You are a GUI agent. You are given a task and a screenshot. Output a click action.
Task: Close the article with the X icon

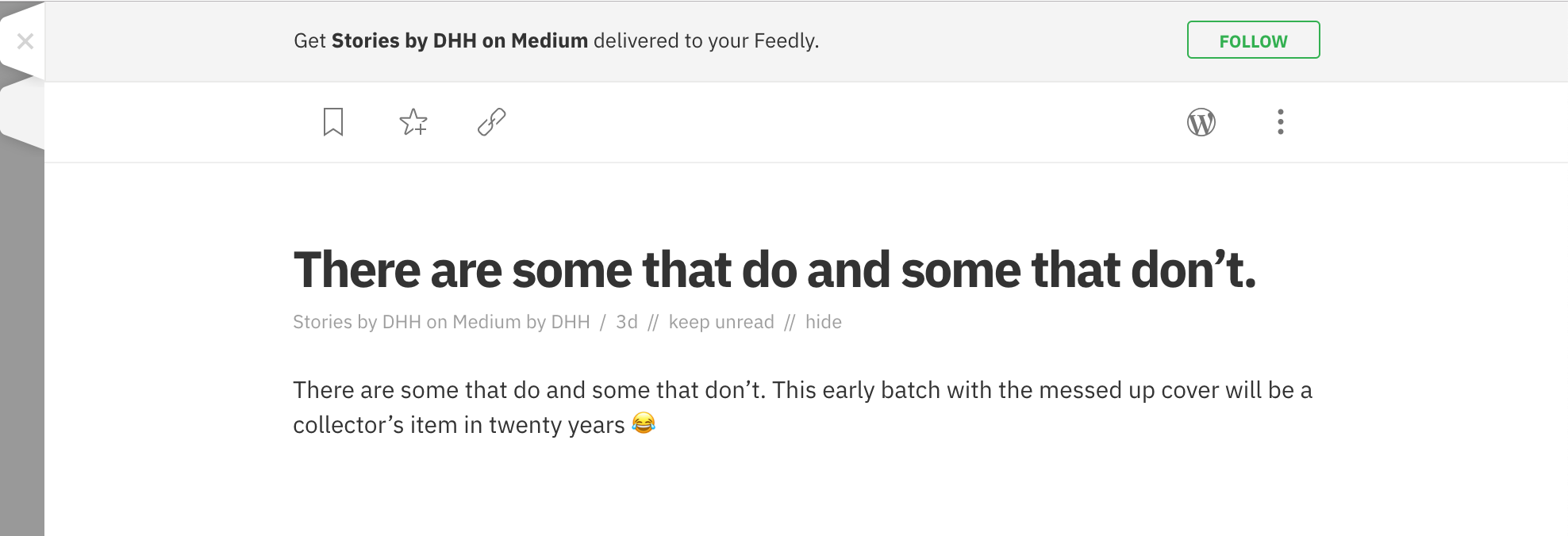tap(25, 41)
